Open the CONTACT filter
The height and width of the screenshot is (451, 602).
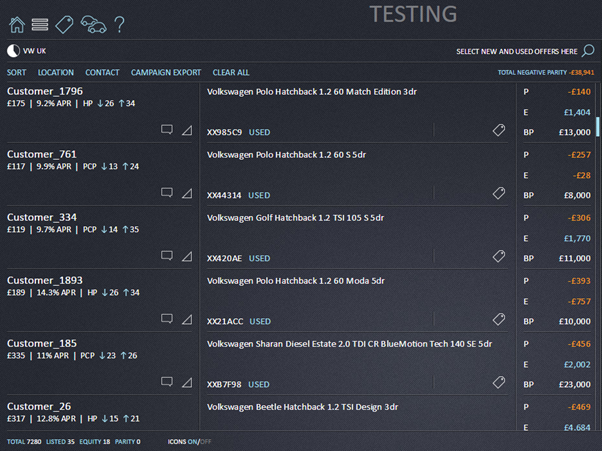[102, 73]
